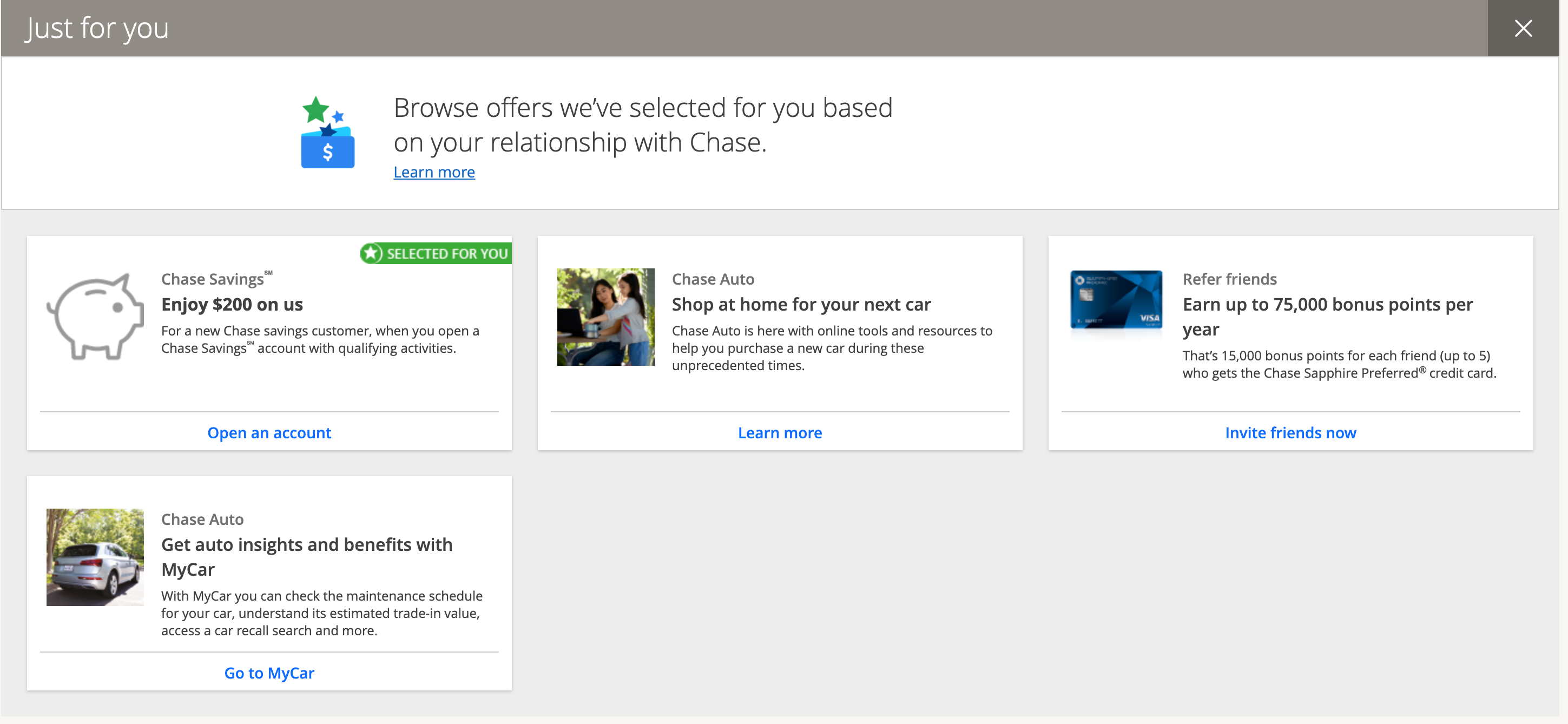The image size is (1568, 724).
Task: Close the Just for you panel
Action: tap(1523, 28)
